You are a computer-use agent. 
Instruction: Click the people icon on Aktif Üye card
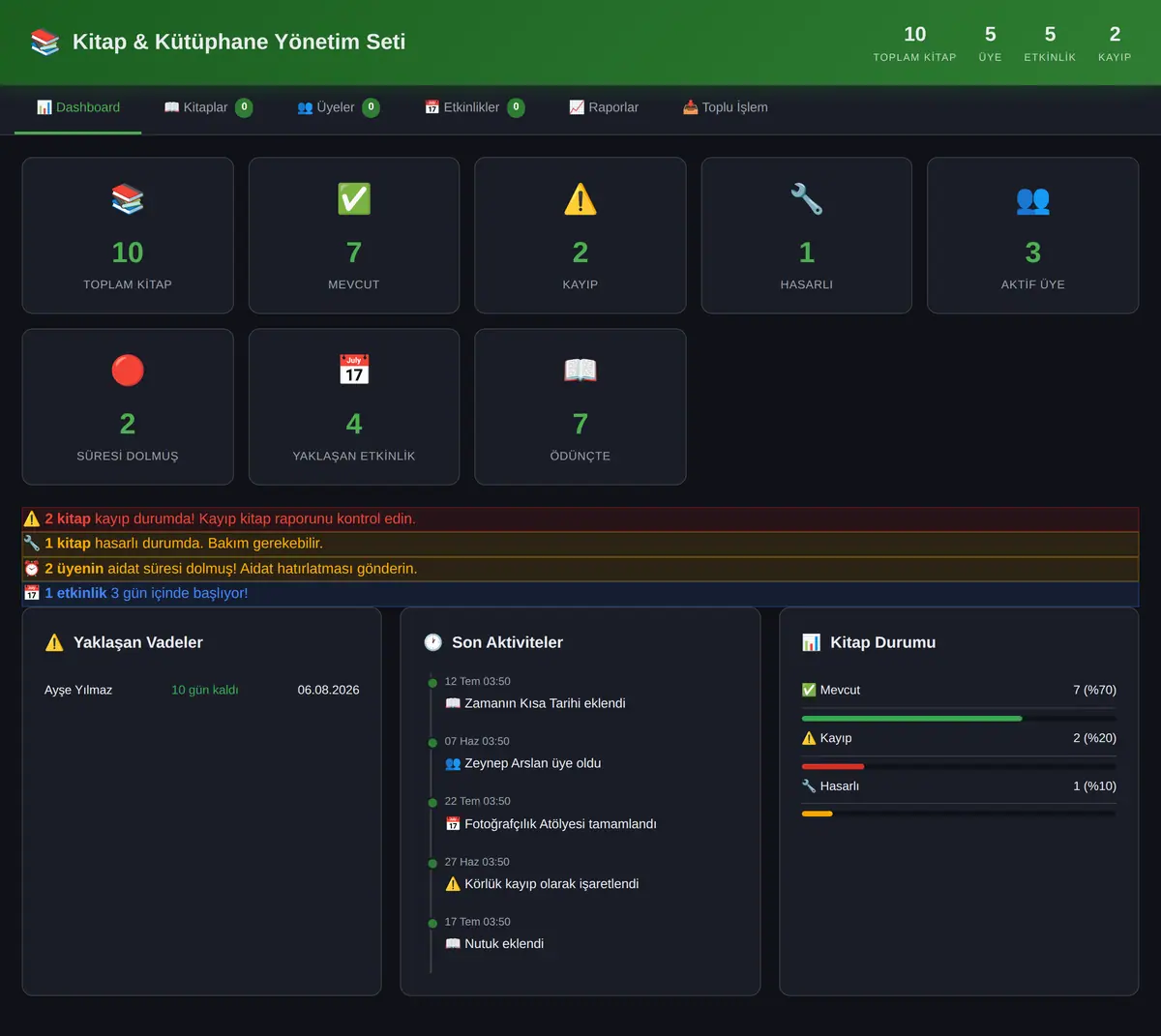pos(1033,199)
